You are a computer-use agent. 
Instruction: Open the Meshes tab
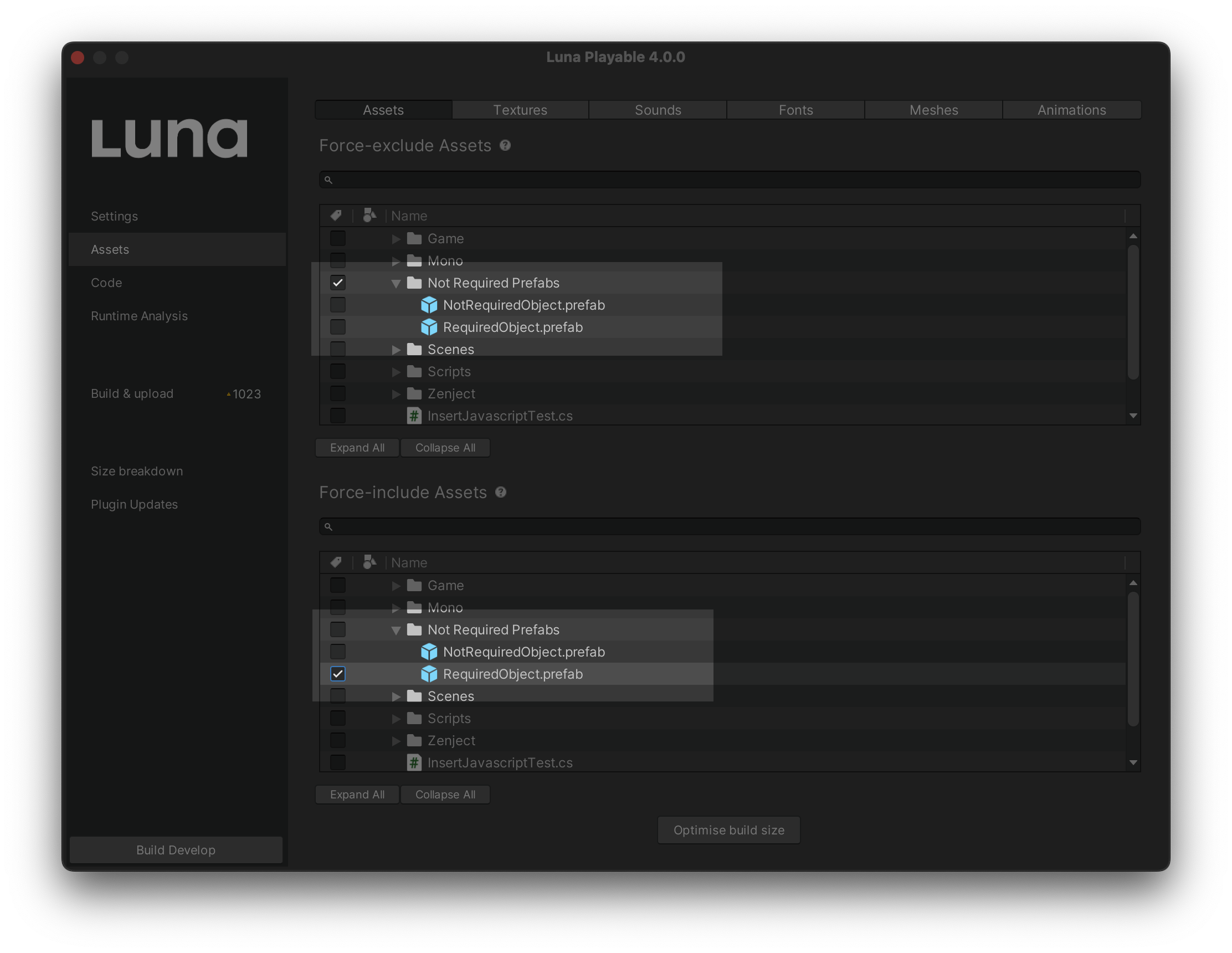(933, 110)
